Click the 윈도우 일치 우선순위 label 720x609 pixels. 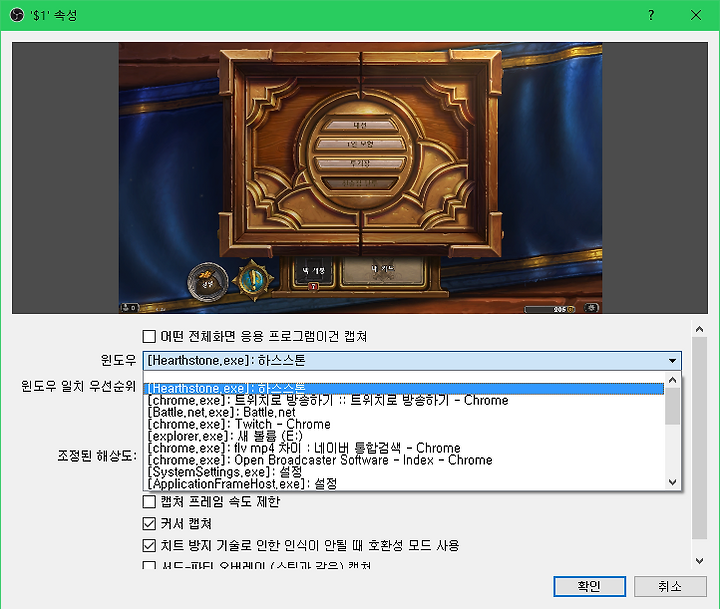click(x=79, y=386)
